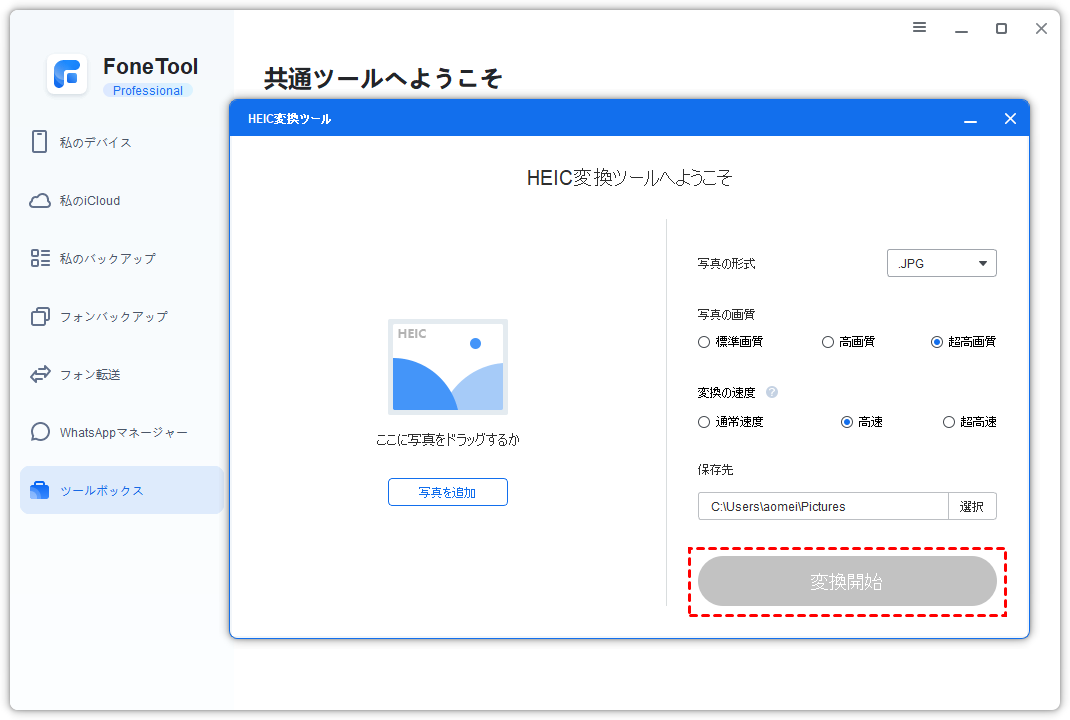
Task: Expand the .JPG photo format dropdown
Action: [x=942, y=264]
